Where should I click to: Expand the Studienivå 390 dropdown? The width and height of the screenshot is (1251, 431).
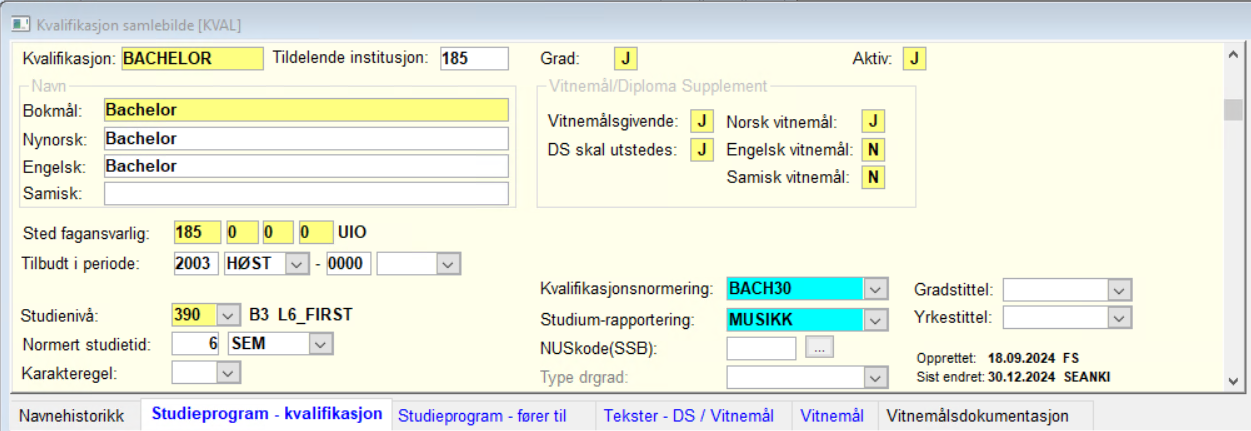(229, 315)
